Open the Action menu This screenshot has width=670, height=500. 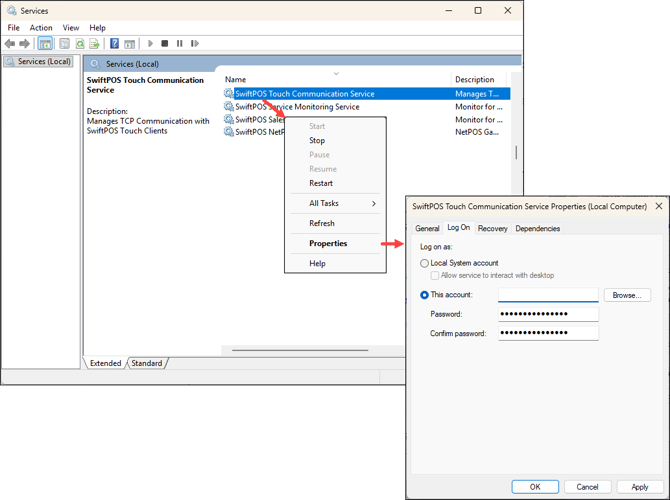click(x=41, y=28)
